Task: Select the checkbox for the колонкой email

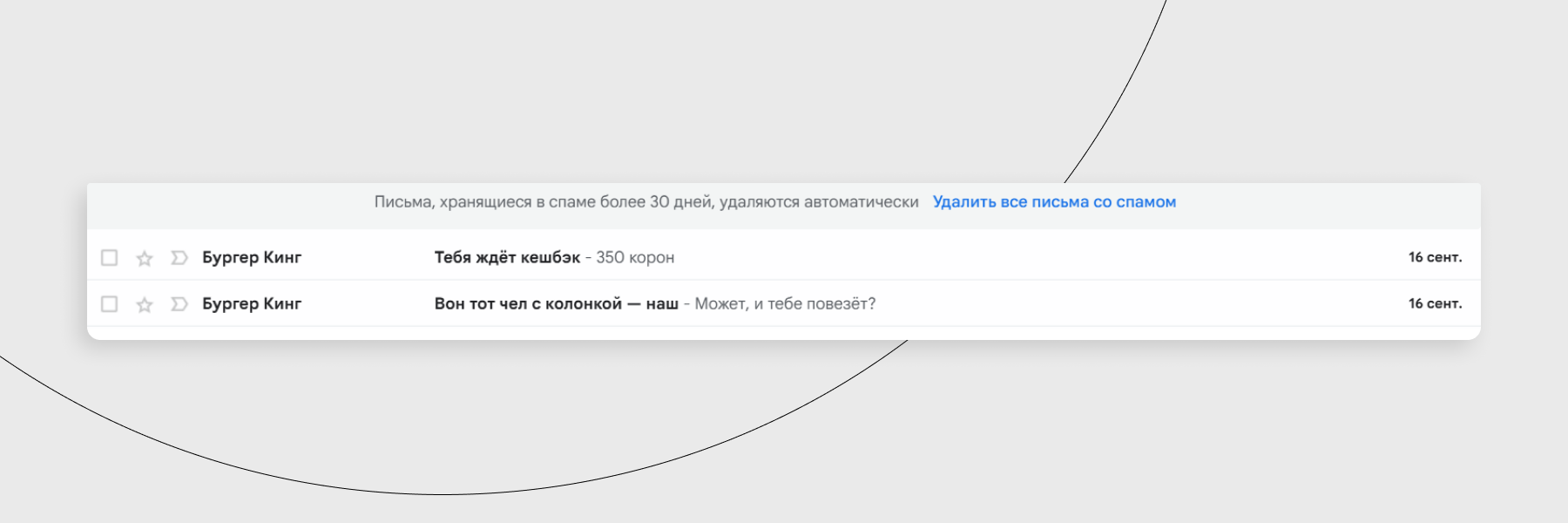Action: 109,303
